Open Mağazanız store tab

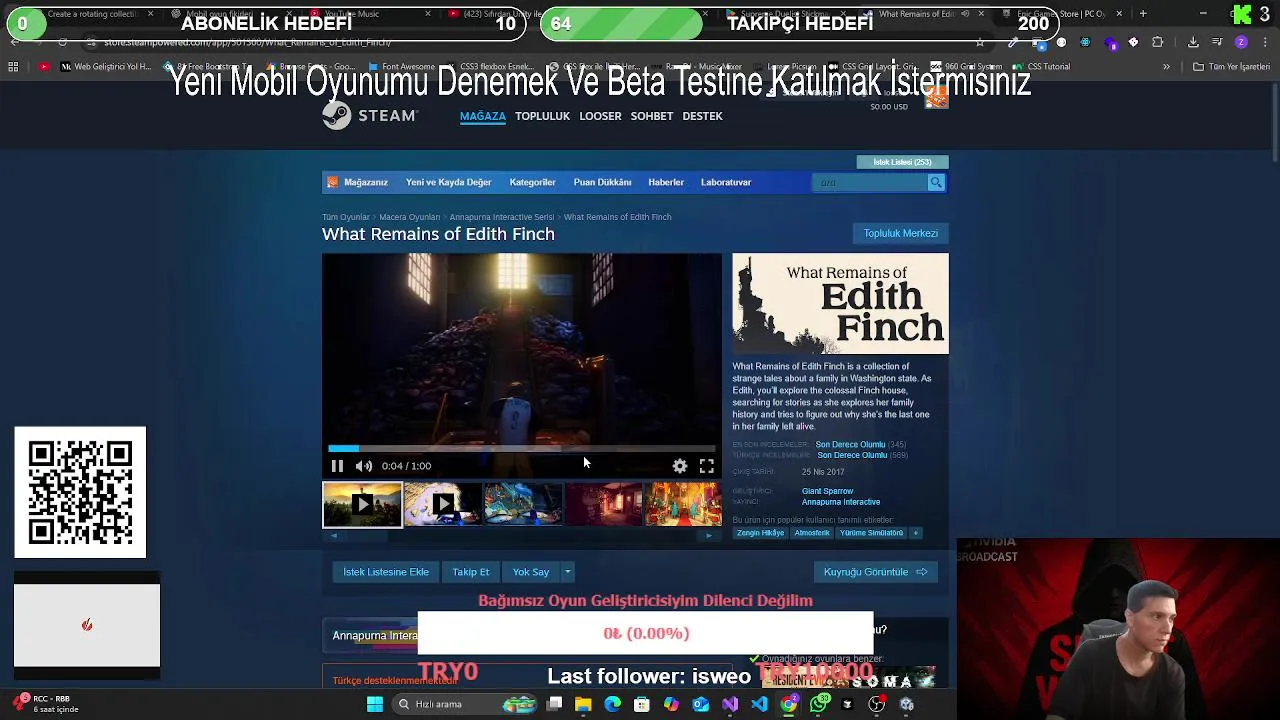[357, 182]
